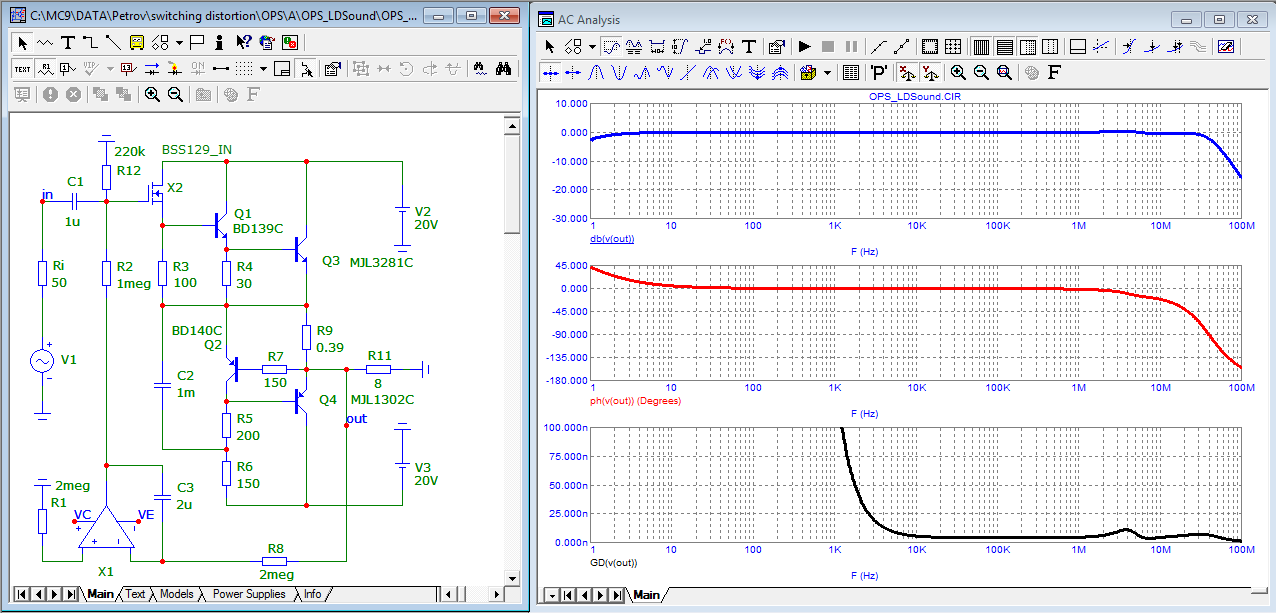The image size is (1276, 613).
Task: Toggle data points display in analysis toolbar
Action: (x=879, y=46)
